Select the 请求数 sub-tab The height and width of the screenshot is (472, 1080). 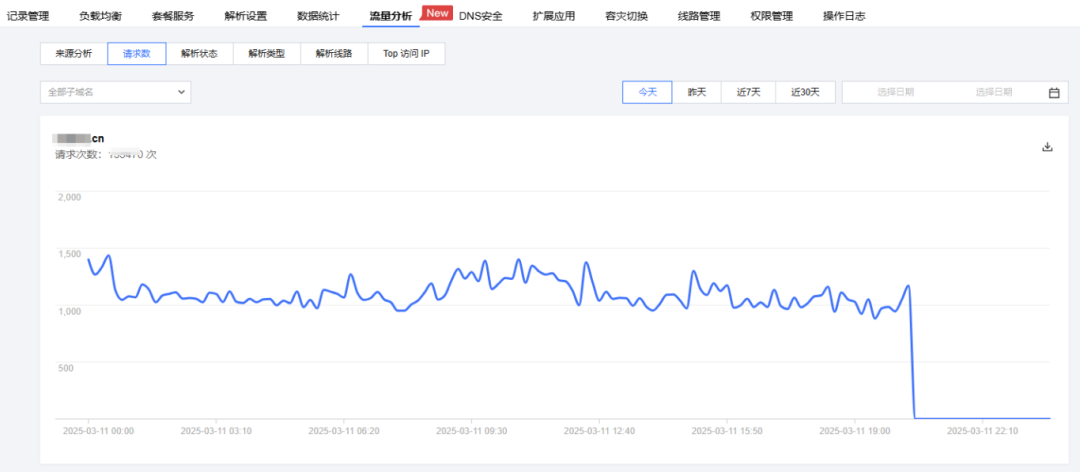[x=136, y=54]
